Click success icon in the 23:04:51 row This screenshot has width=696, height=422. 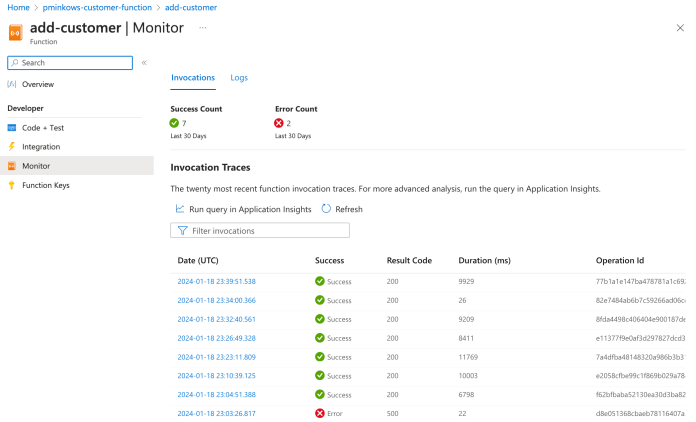click(320, 394)
